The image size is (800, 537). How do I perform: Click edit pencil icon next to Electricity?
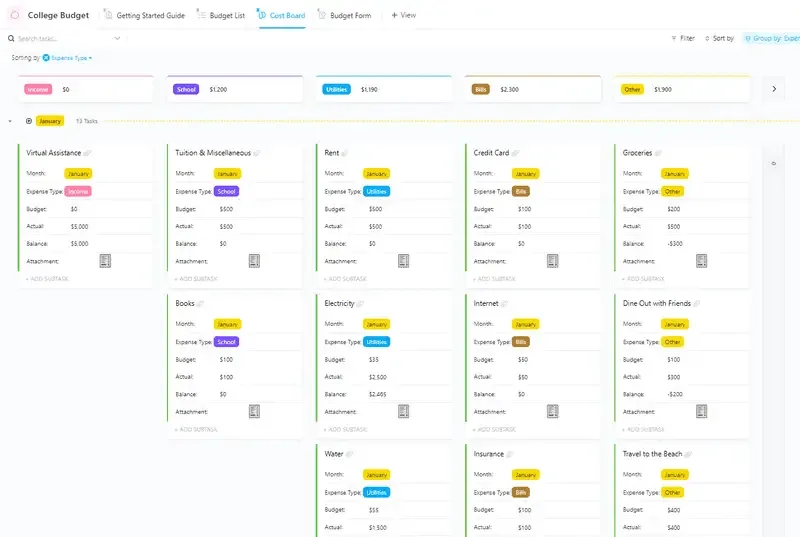point(360,303)
